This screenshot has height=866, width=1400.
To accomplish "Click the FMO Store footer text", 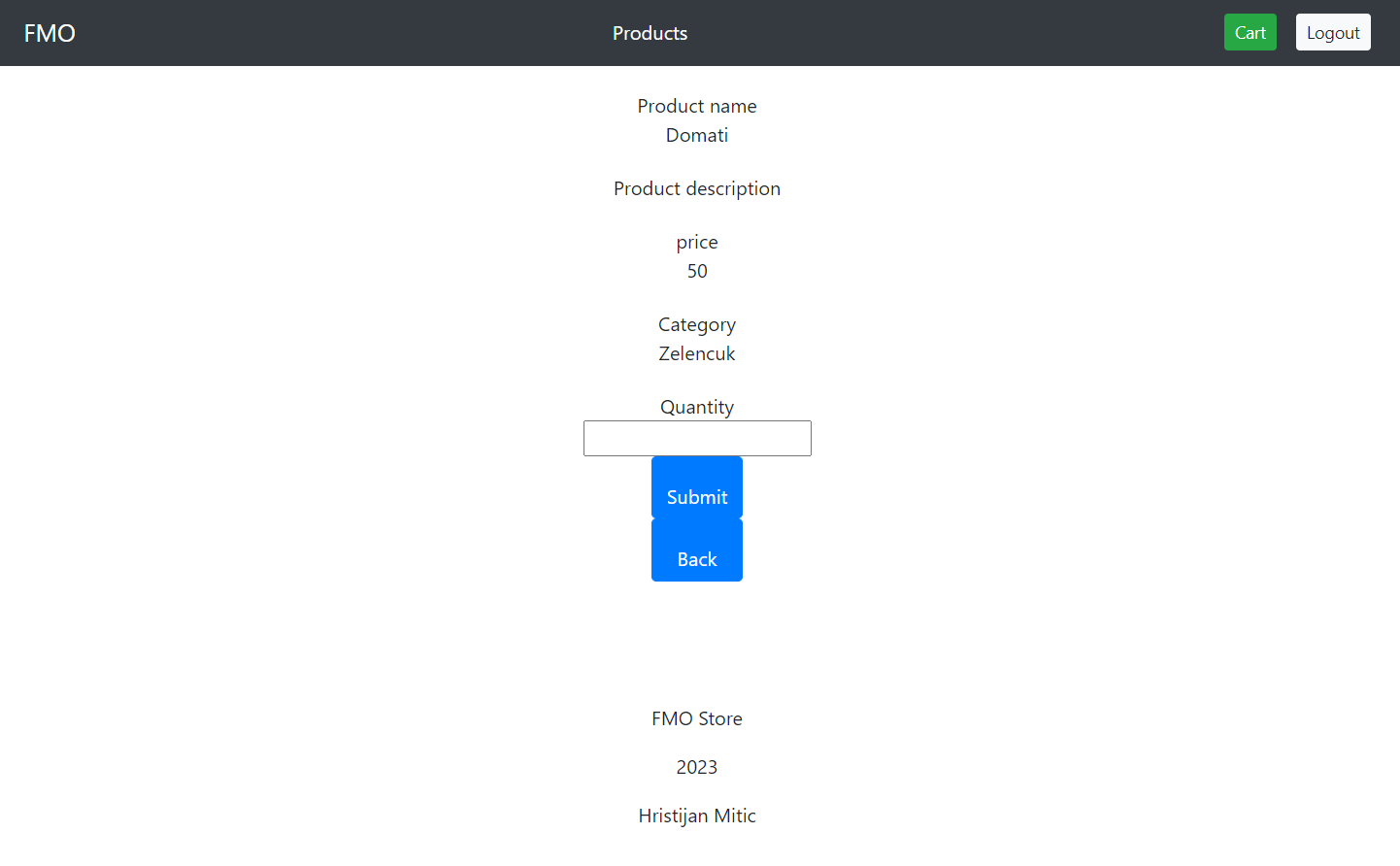I will (x=697, y=718).
